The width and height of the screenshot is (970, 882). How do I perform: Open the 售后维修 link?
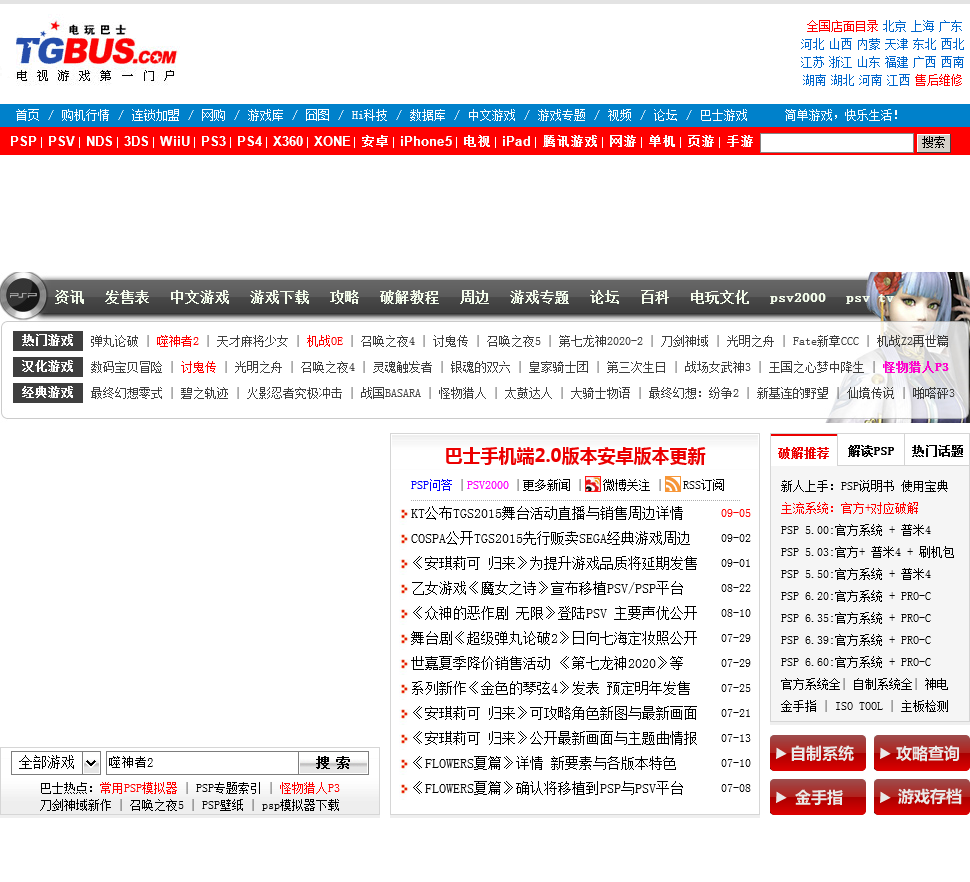click(x=938, y=80)
